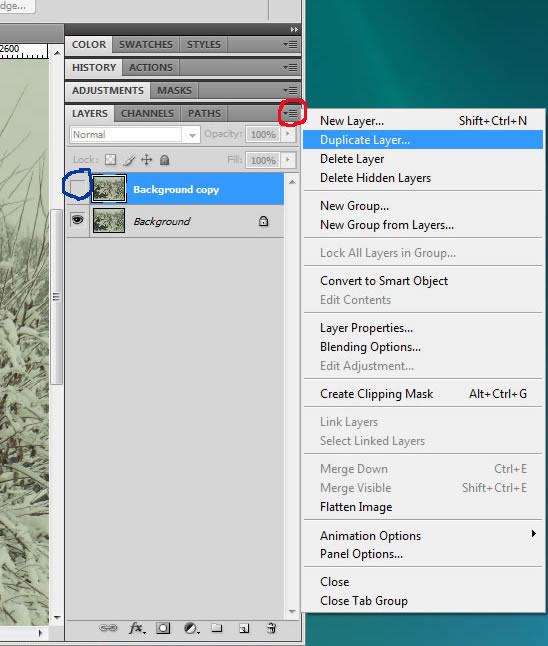Select Delete Hidden Layers
Screen dimensions: 548x646
click(423, 178)
